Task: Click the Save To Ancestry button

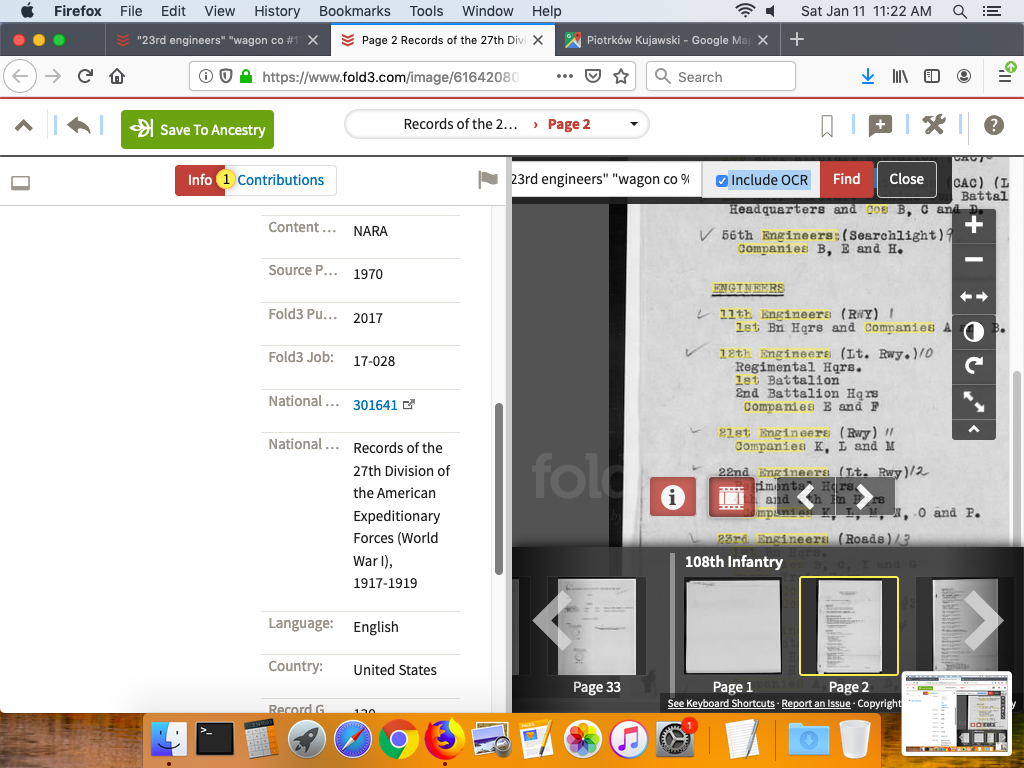Action: coord(197,130)
